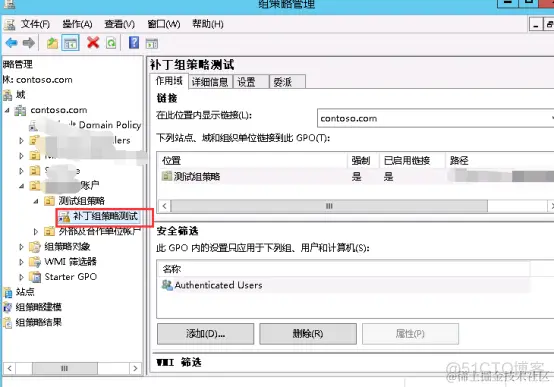Screen dimensions: 554x387
Task: Select the 外部及合作单位账户 OU
Action: click(x=99, y=231)
